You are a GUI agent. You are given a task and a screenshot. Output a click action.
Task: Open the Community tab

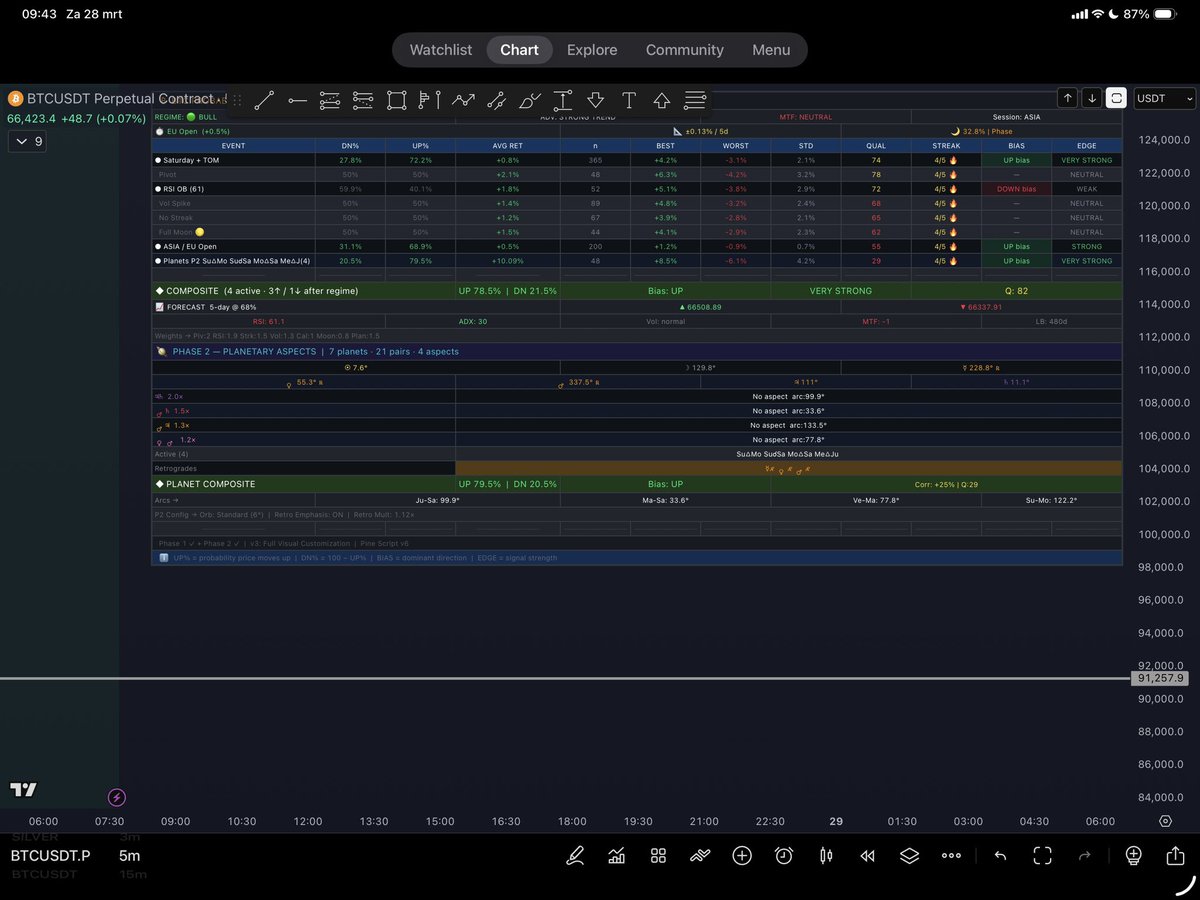(x=685, y=50)
